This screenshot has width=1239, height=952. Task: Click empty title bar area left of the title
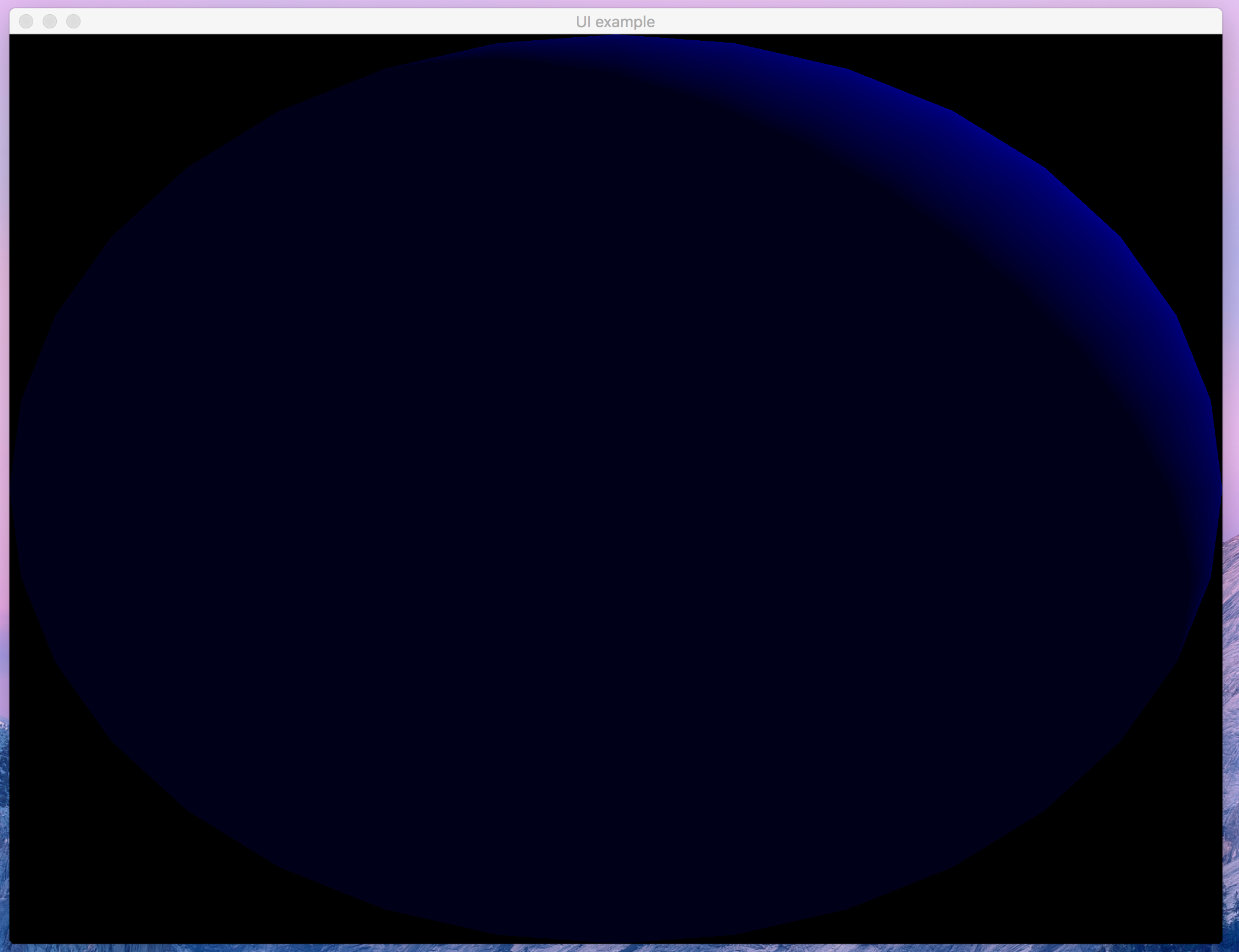click(x=296, y=21)
